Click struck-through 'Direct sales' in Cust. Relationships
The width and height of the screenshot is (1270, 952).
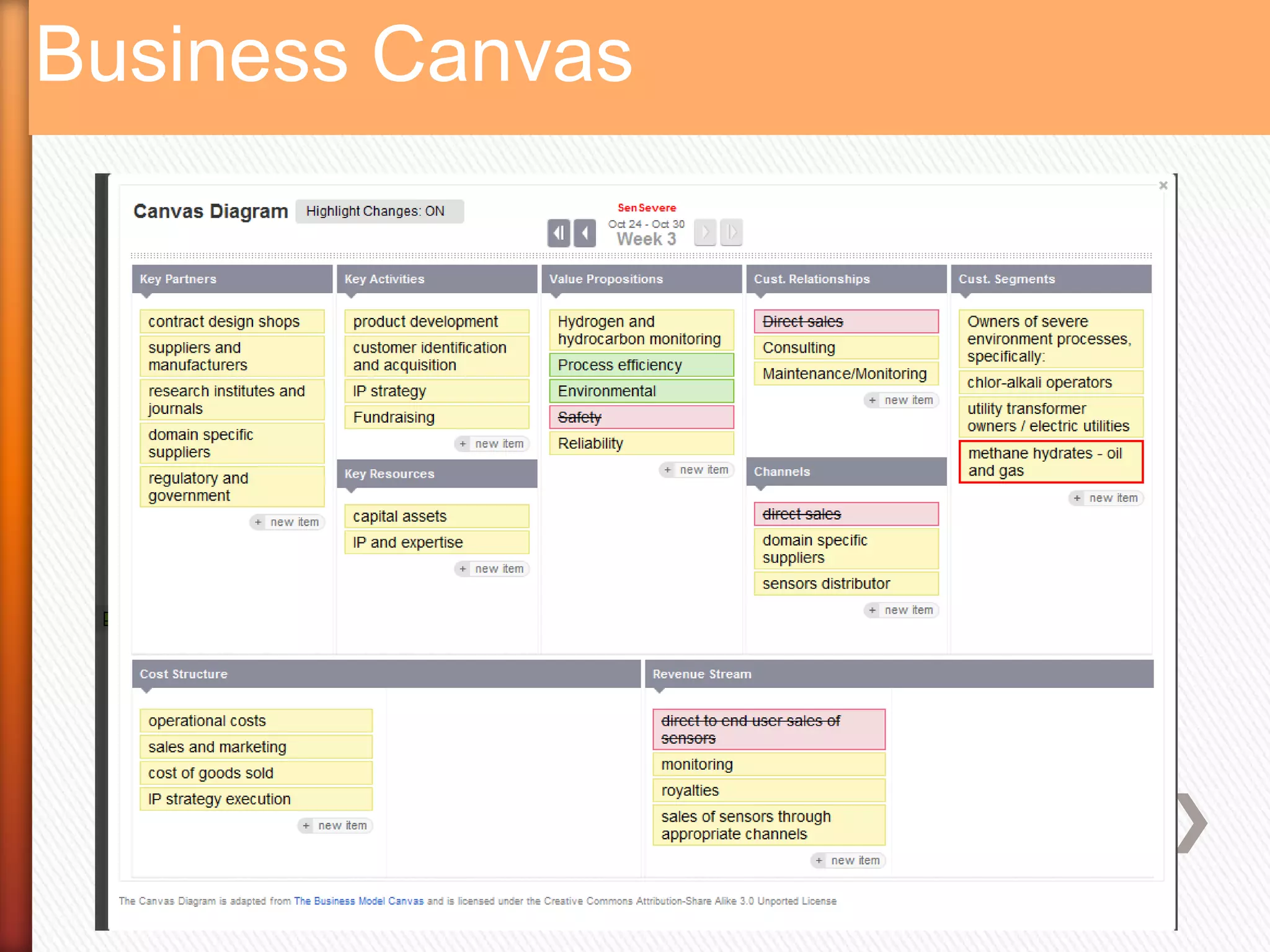pos(846,322)
